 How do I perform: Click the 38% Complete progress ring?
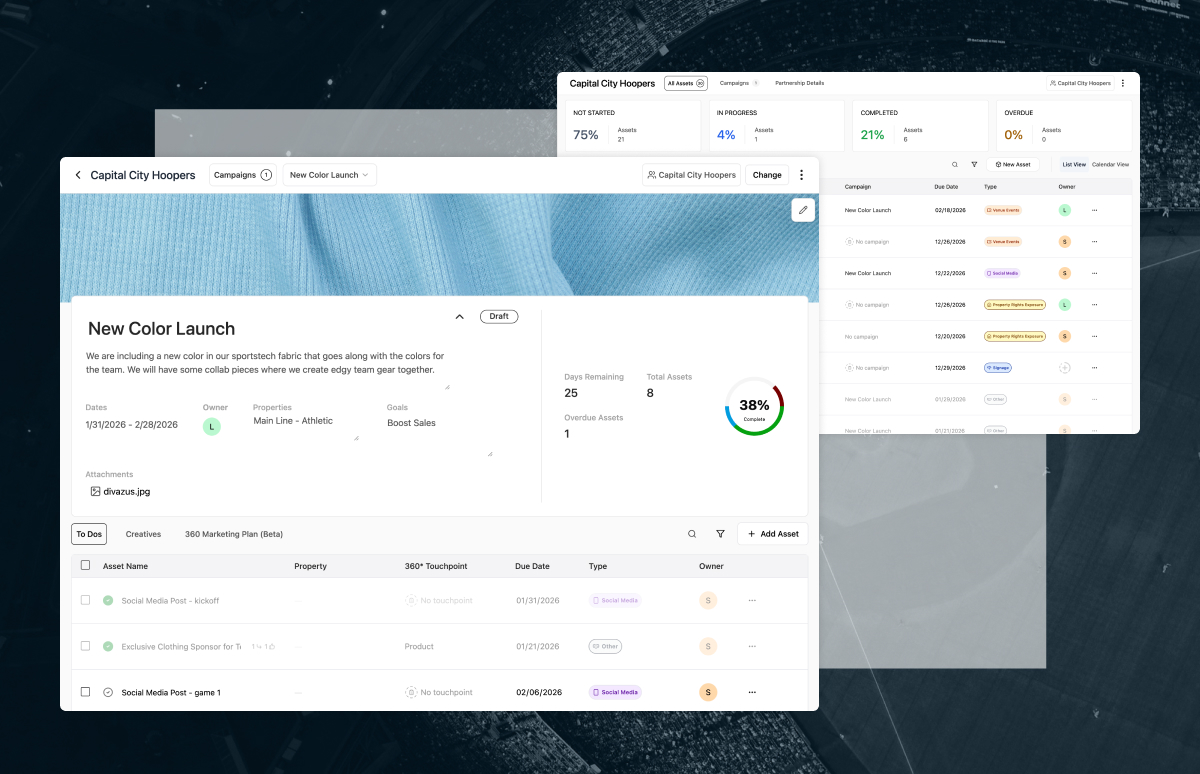(x=754, y=407)
